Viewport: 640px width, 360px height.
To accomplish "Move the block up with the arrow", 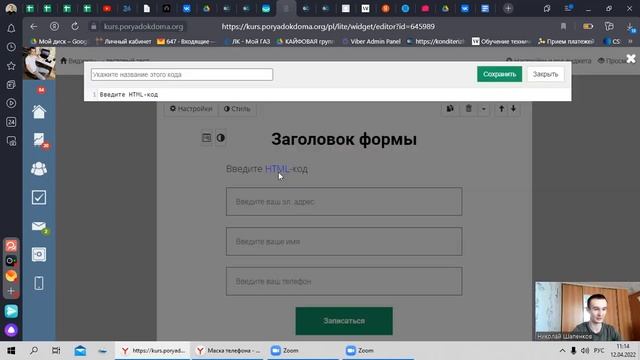I will tap(501, 109).
